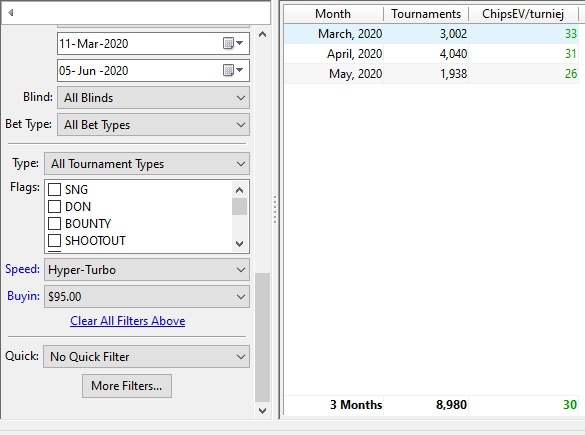The height and width of the screenshot is (435, 585).
Task: Click the 1,938 tournaments cell
Action: [453, 73]
